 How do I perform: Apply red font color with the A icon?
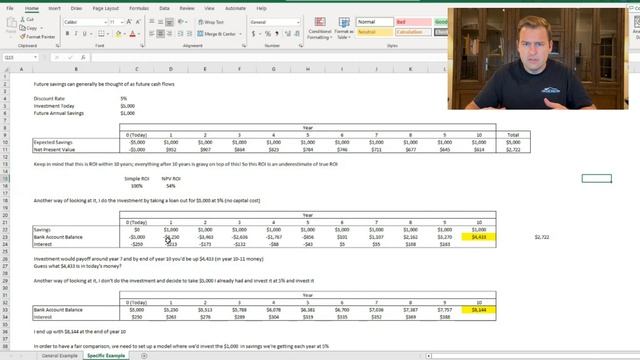point(132,34)
